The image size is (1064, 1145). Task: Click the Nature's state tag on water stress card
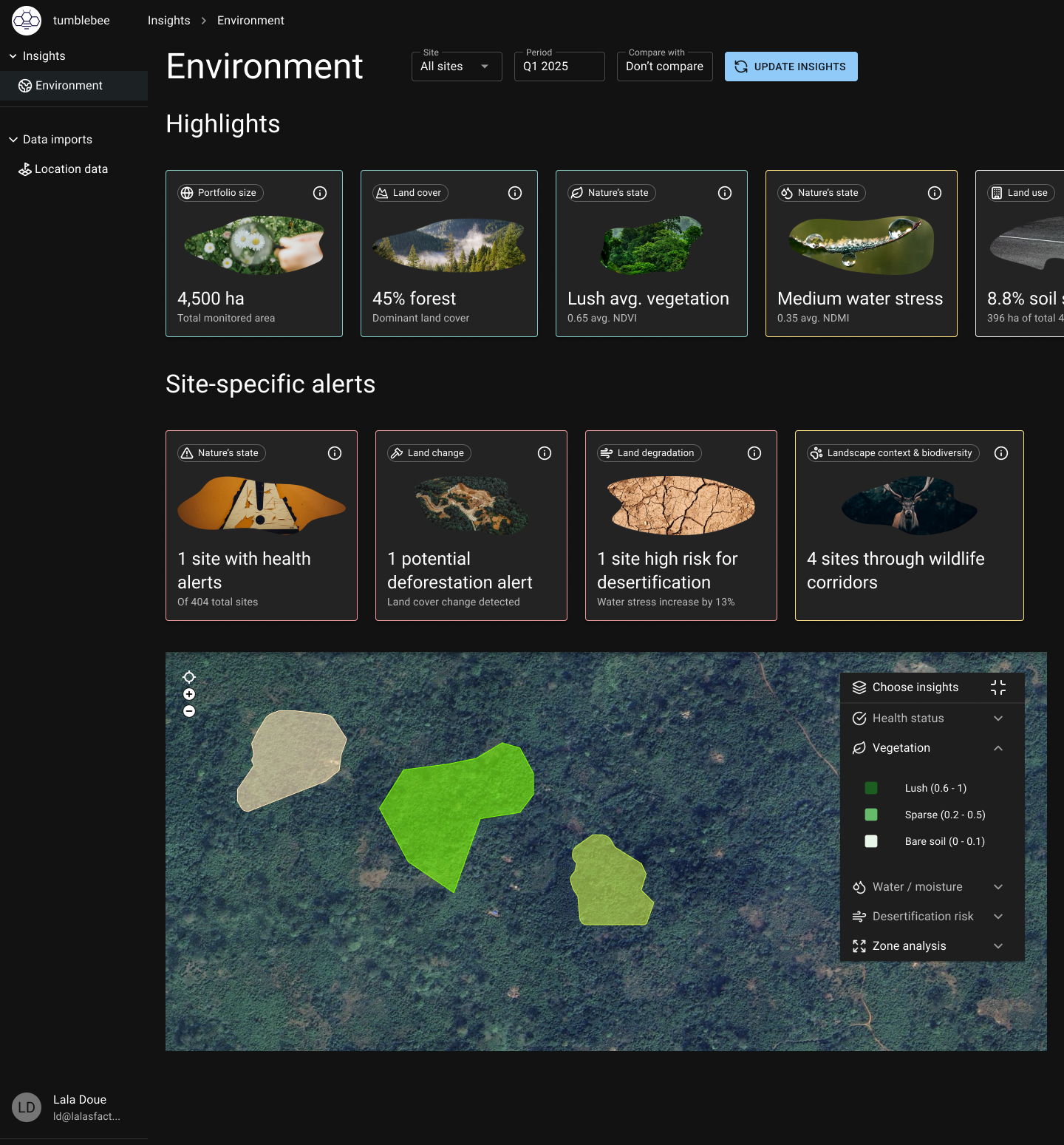pyautogui.click(x=822, y=193)
